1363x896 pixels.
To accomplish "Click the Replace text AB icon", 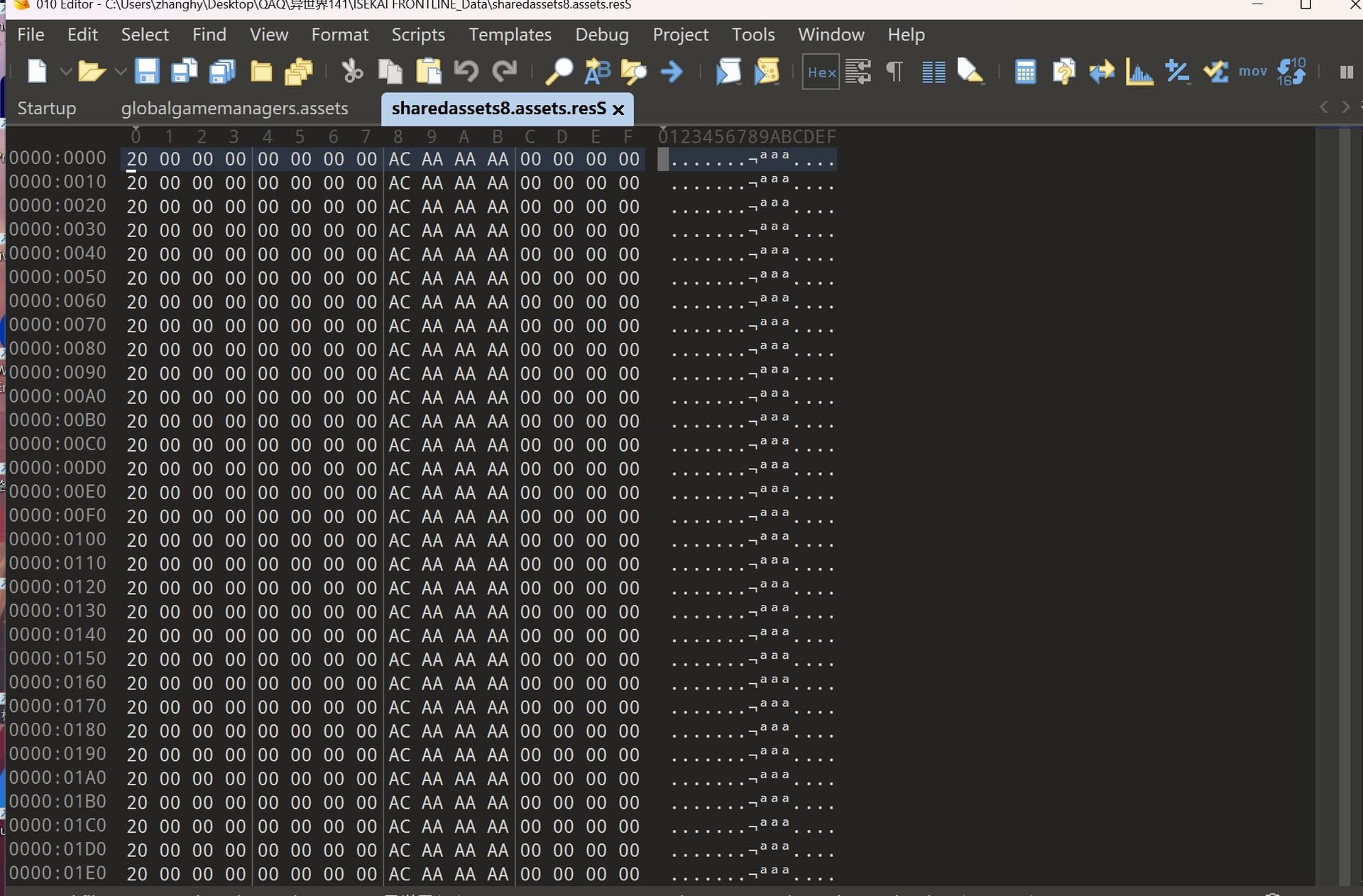I will [597, 72].
